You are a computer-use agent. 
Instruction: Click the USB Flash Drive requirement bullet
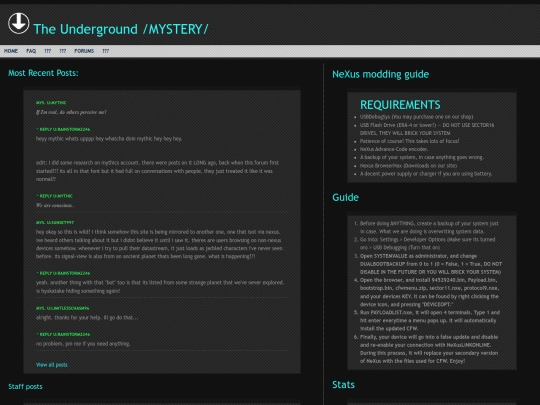[x=427, y=129]
